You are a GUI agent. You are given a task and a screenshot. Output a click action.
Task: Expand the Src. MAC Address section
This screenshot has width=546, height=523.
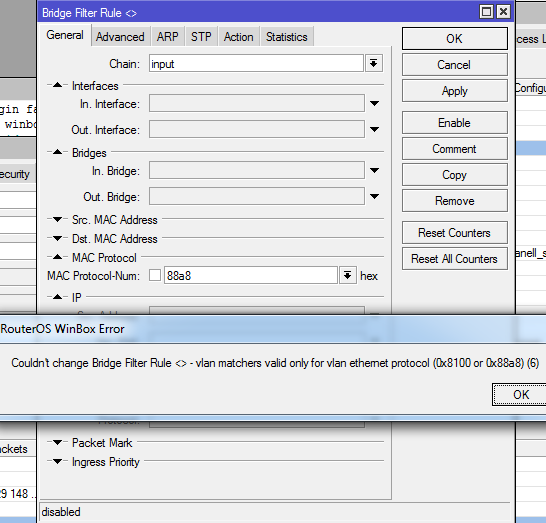coord(57,219)
